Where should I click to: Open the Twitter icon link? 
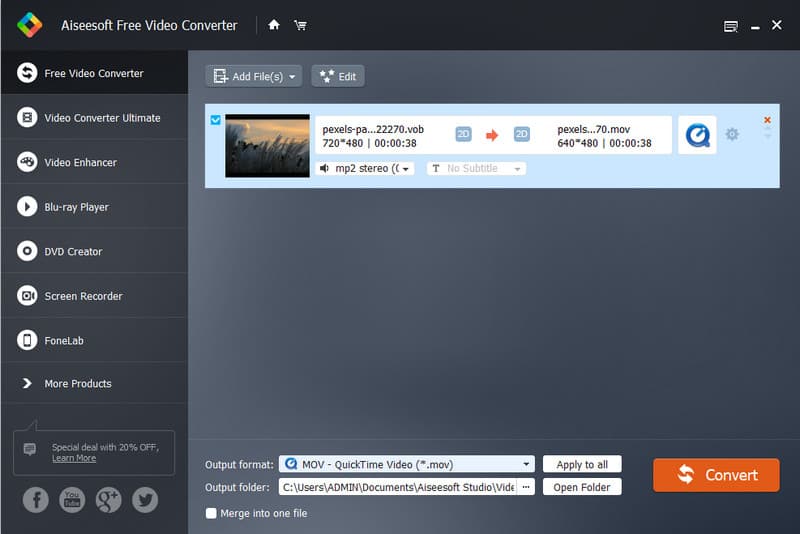point(145,500)
